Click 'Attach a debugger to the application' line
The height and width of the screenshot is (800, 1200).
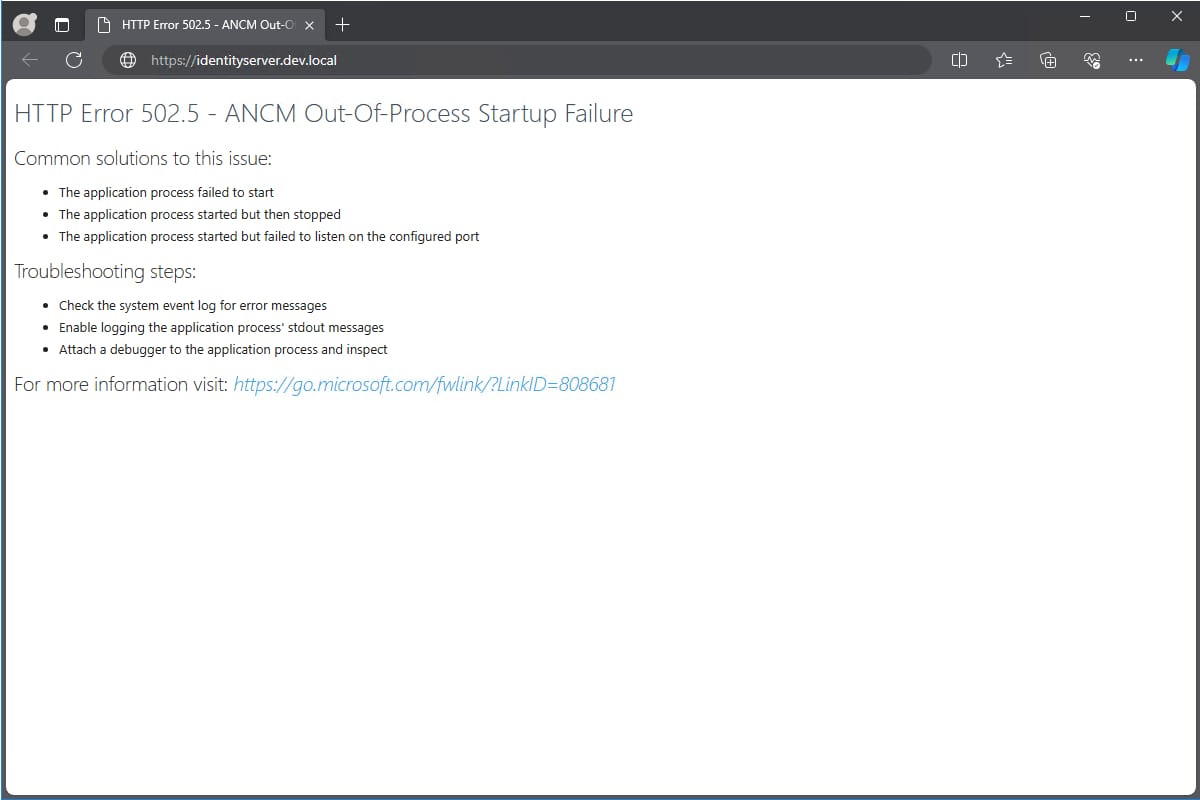[x=223, y=349]
